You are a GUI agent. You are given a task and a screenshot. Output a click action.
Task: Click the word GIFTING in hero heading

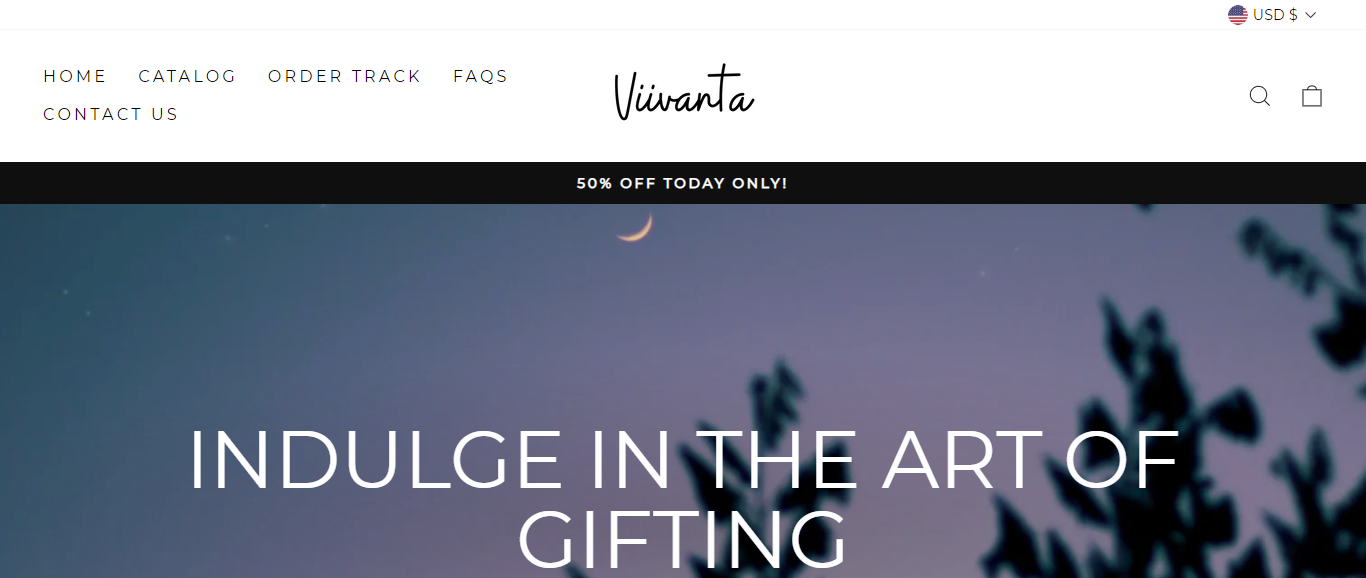click(x=682, y=541)
